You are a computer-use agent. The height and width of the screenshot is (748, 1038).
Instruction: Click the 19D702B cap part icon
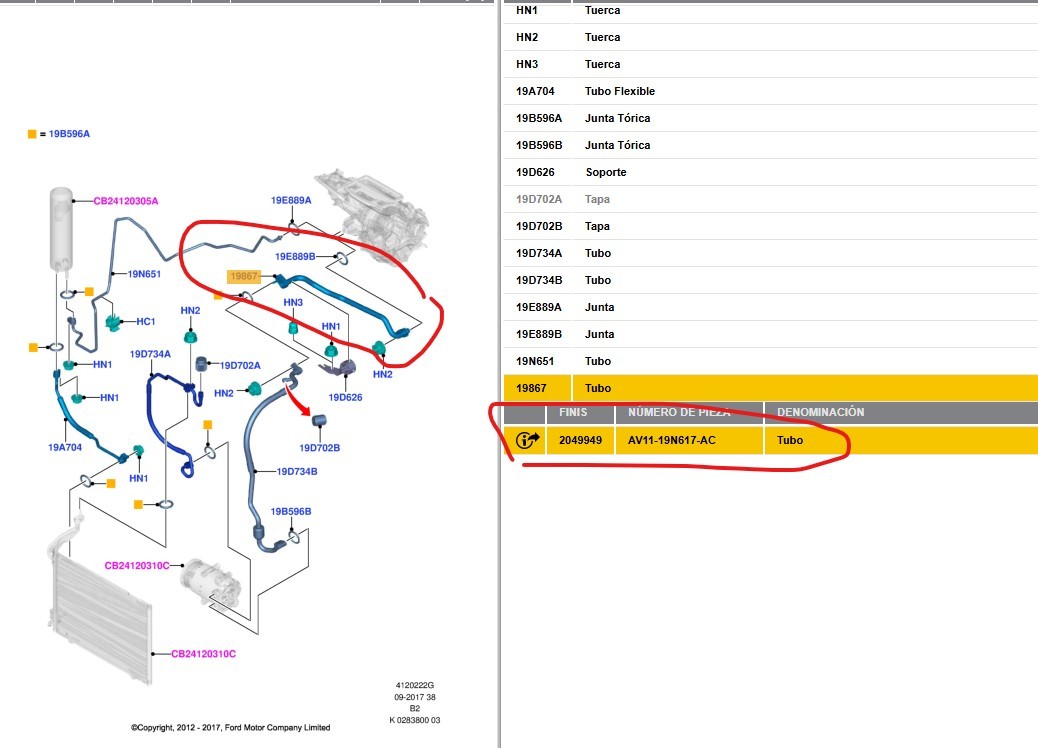tap(321, 420)
